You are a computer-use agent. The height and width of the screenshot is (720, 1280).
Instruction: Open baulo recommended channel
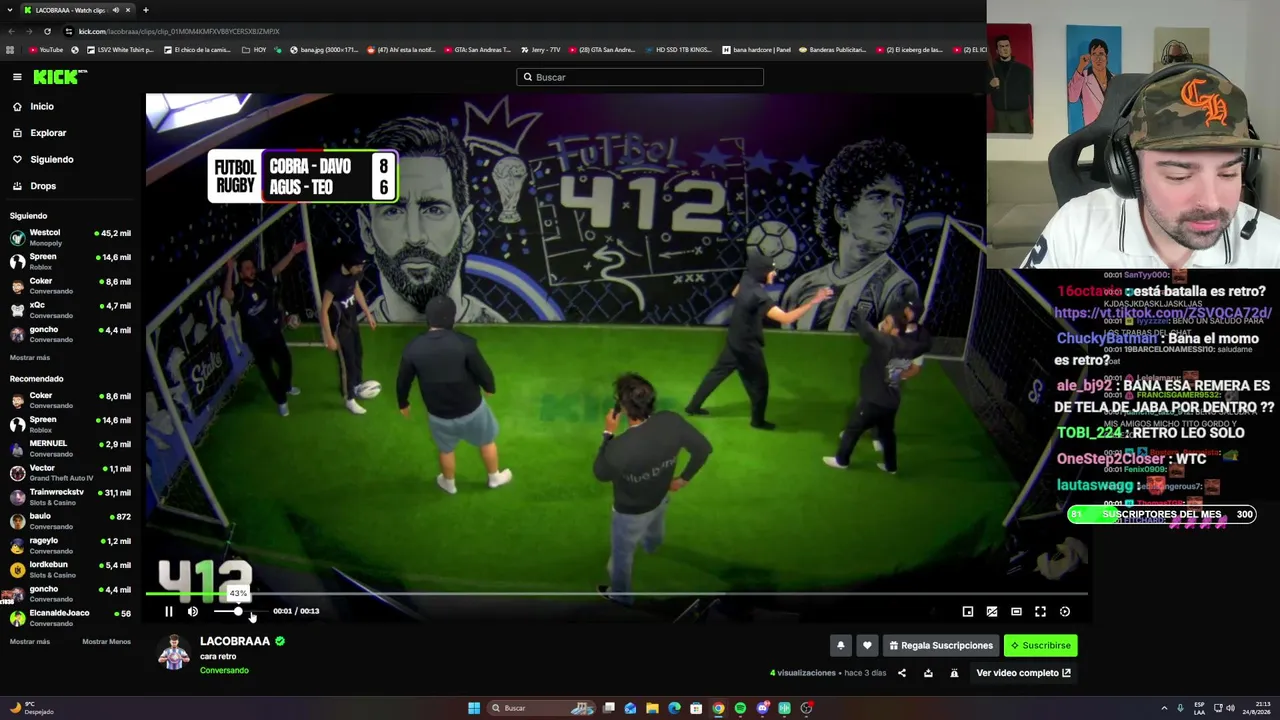click(x=70, y=521)
